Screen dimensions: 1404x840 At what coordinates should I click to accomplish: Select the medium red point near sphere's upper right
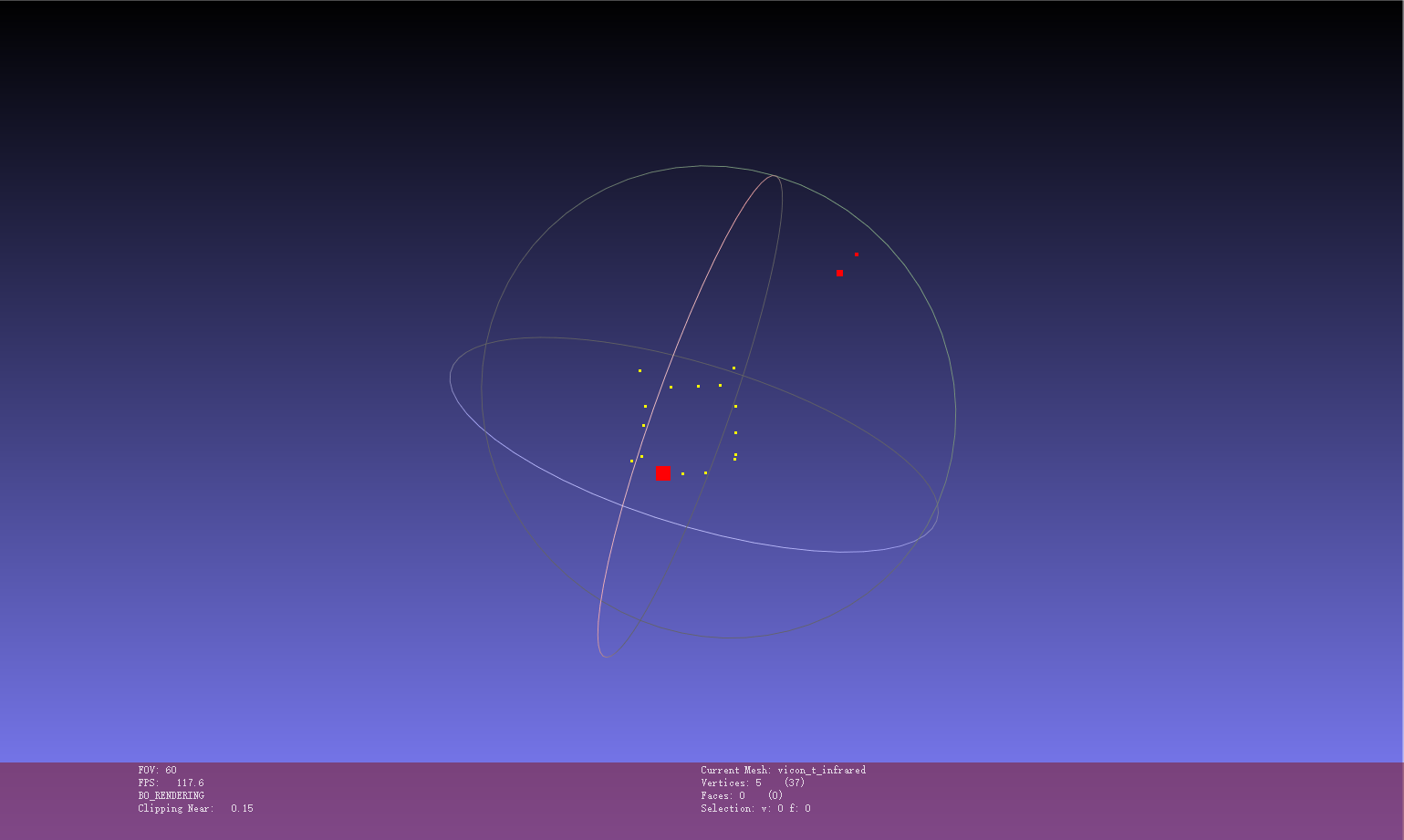(839, 273)
